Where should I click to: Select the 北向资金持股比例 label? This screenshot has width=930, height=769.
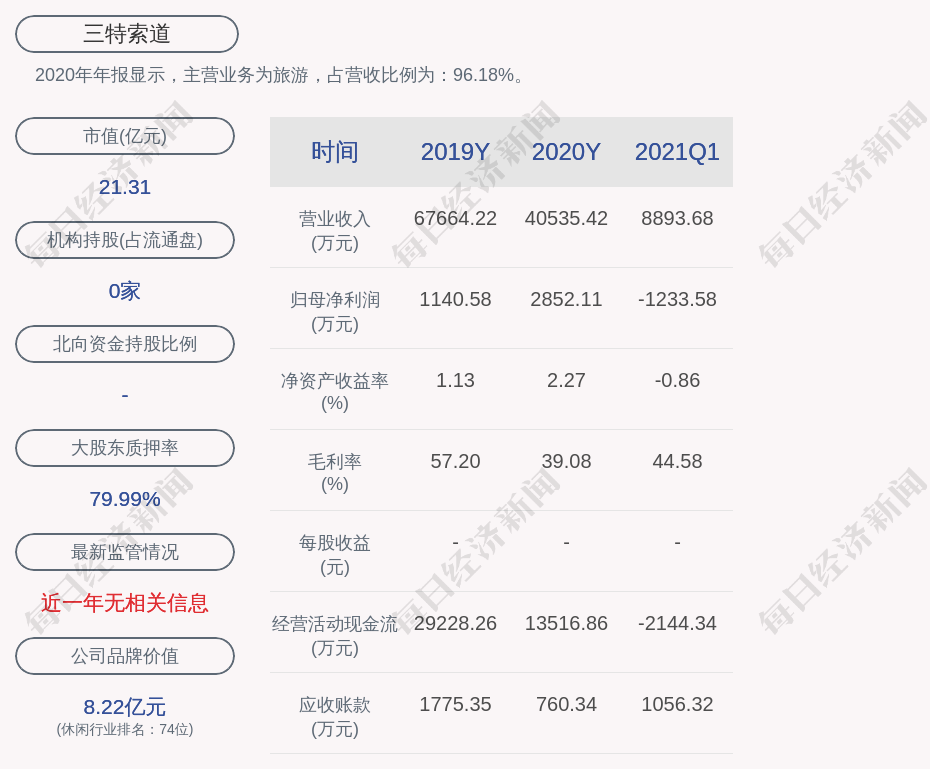tap(125, 344)
